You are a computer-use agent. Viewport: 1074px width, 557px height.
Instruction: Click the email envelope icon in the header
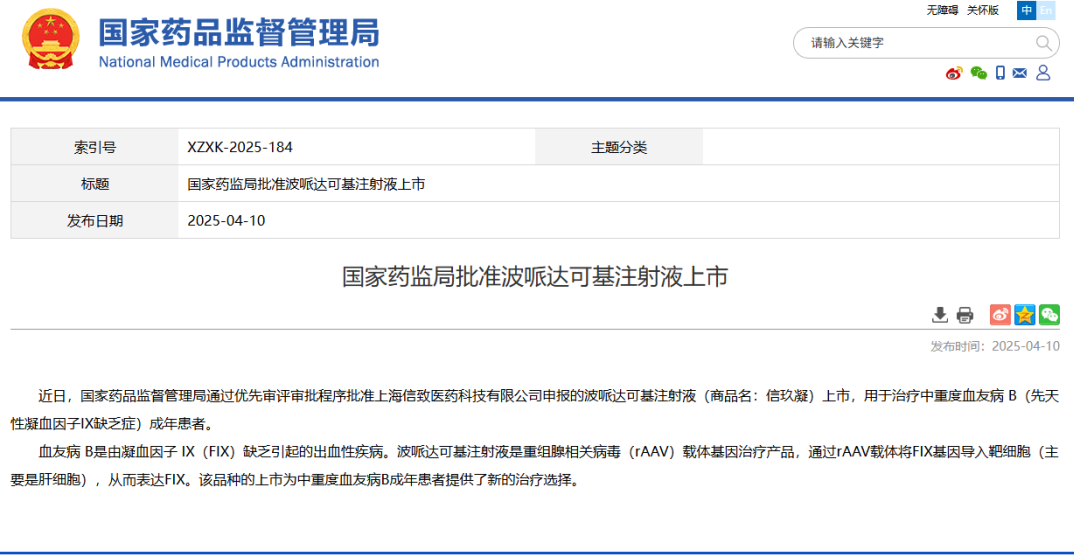(x=1020, y=73)
